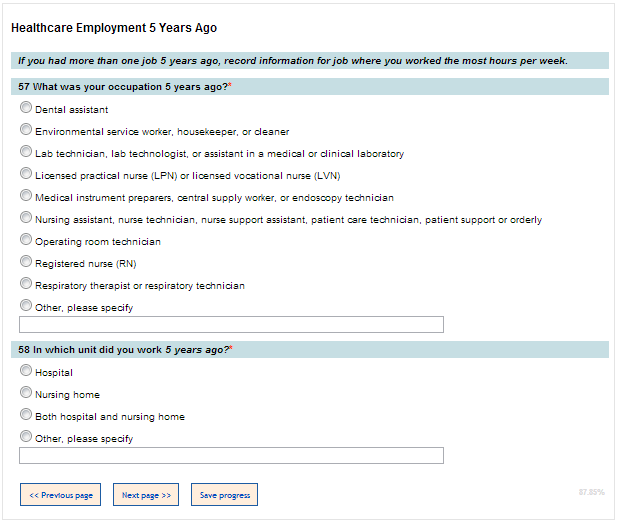Screen dimensions: 619x524
Task: Pick Licensed practical nurse (LPN) option
Action: (x=26, y=174)
